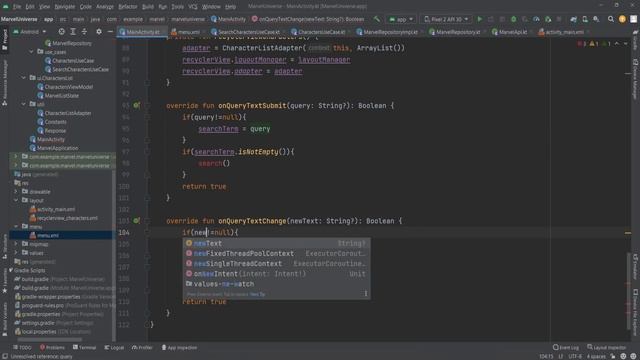Open the Structure side tab
Screen dimensions: 640x360
coord(4,246)
